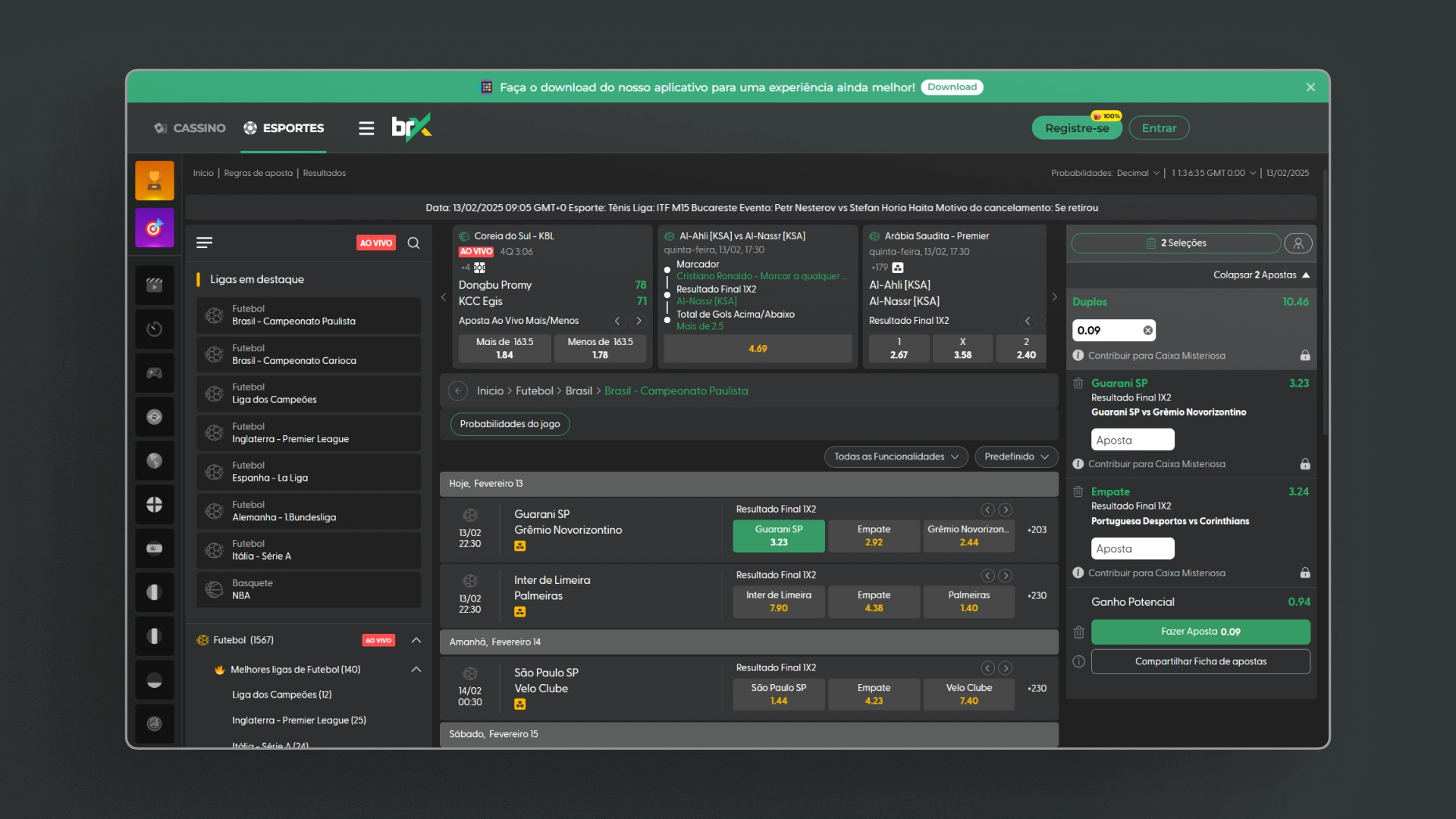This screenshot has height=819, width=1456.
Task: Click the Aposta input under Empate selection
Action: [x=1132, y=548]
